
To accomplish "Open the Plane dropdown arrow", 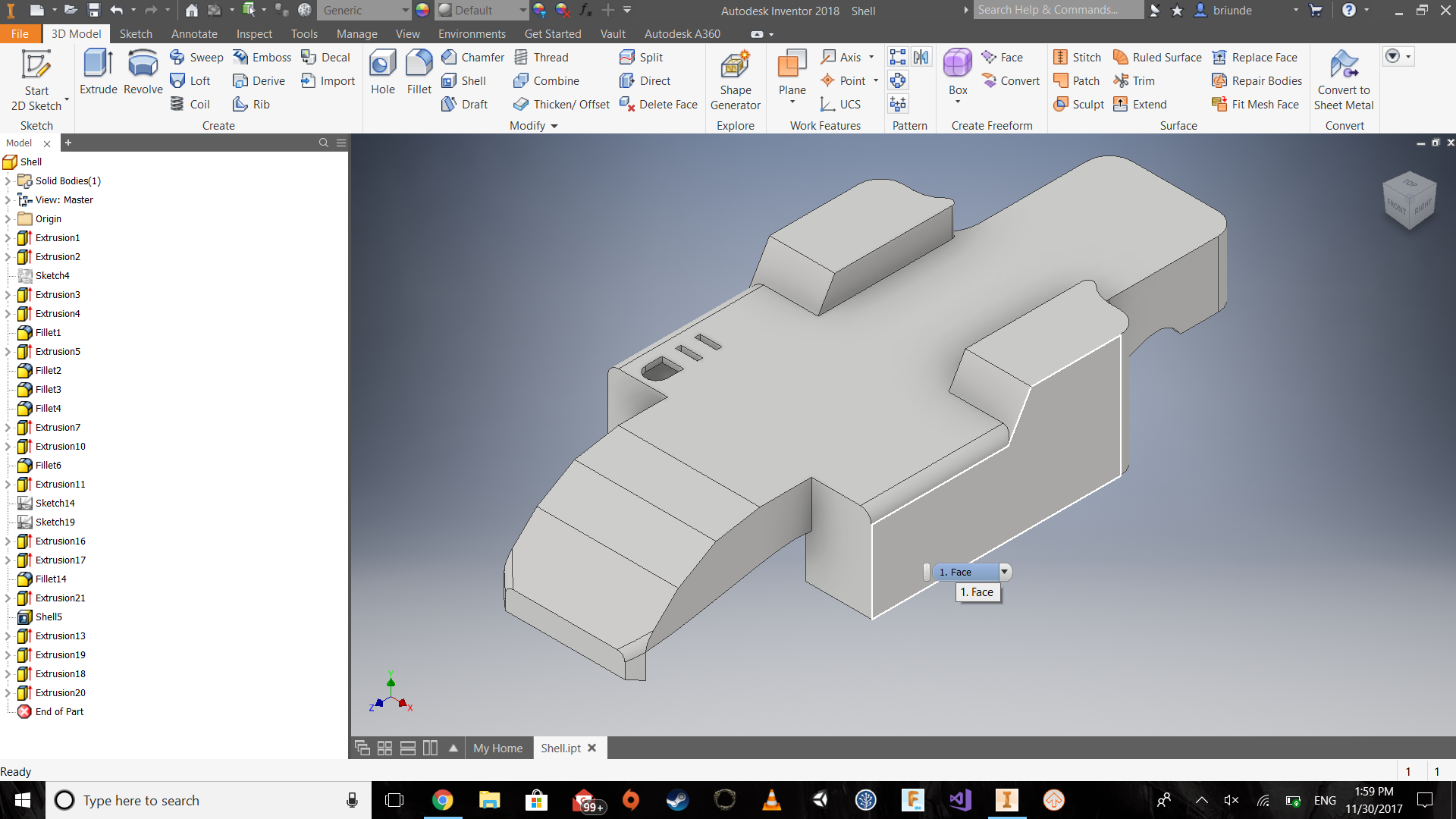I will click(792, 102).
